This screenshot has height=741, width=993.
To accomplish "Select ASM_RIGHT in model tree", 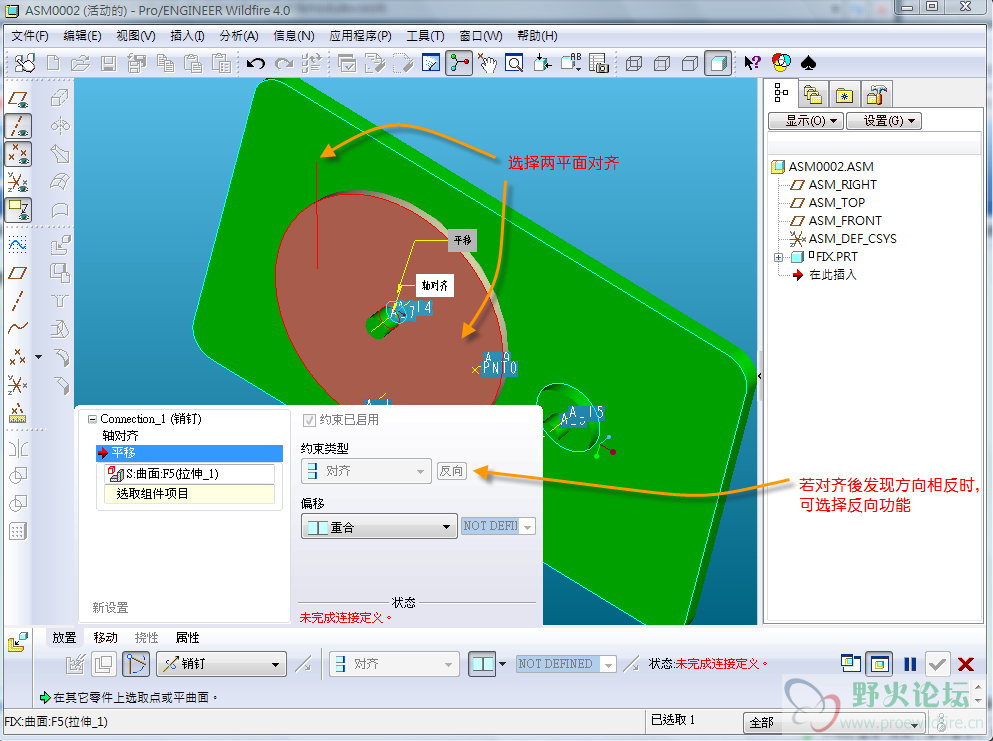I will (x=842, y=185).
